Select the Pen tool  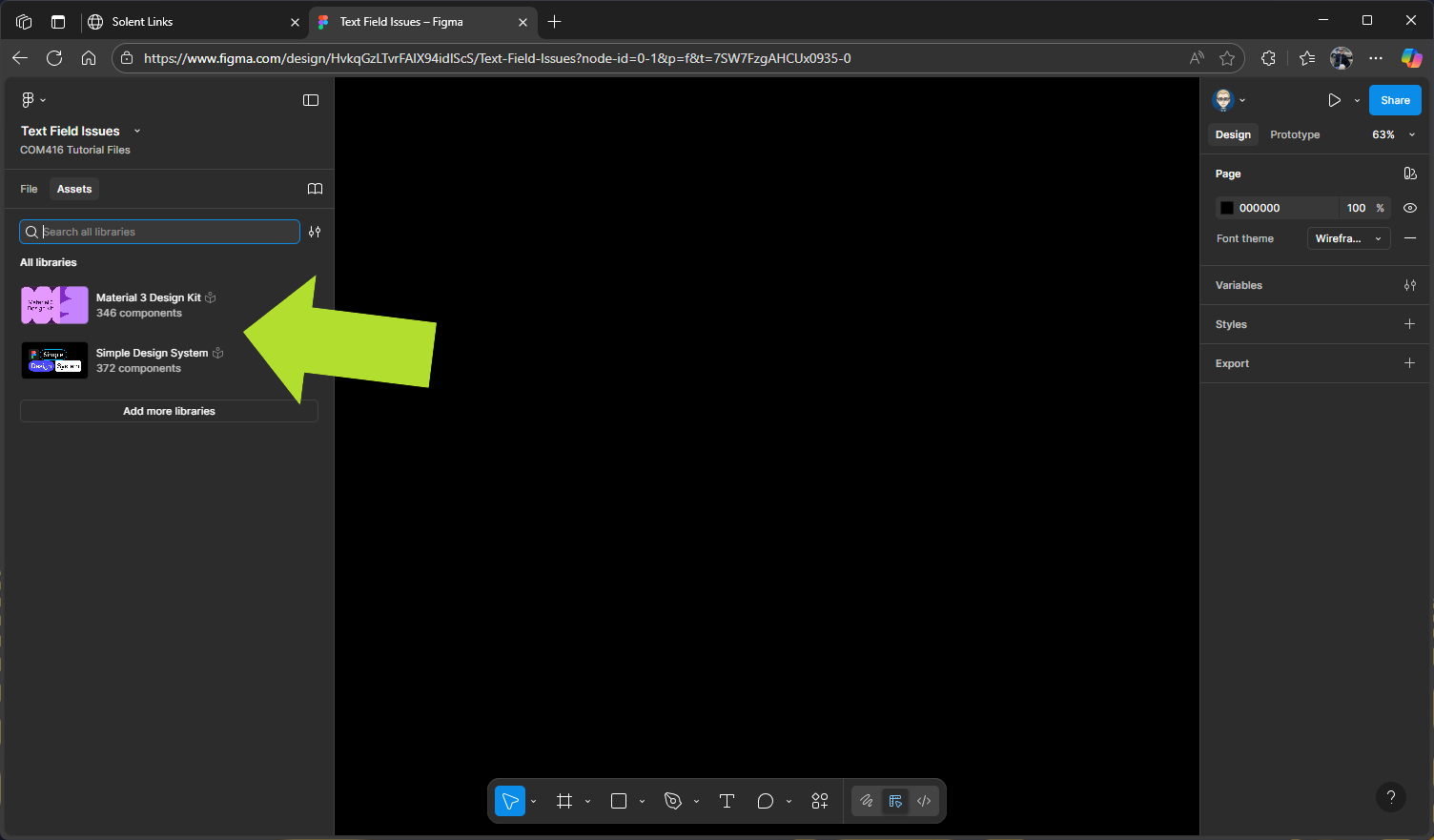pos(673,801)
